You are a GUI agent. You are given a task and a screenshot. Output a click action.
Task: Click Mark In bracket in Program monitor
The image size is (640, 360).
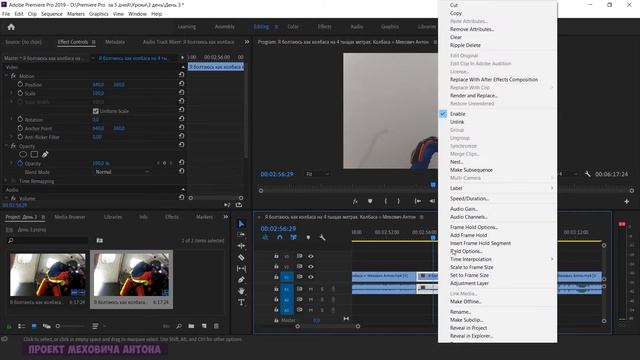[x=385, y=201]
